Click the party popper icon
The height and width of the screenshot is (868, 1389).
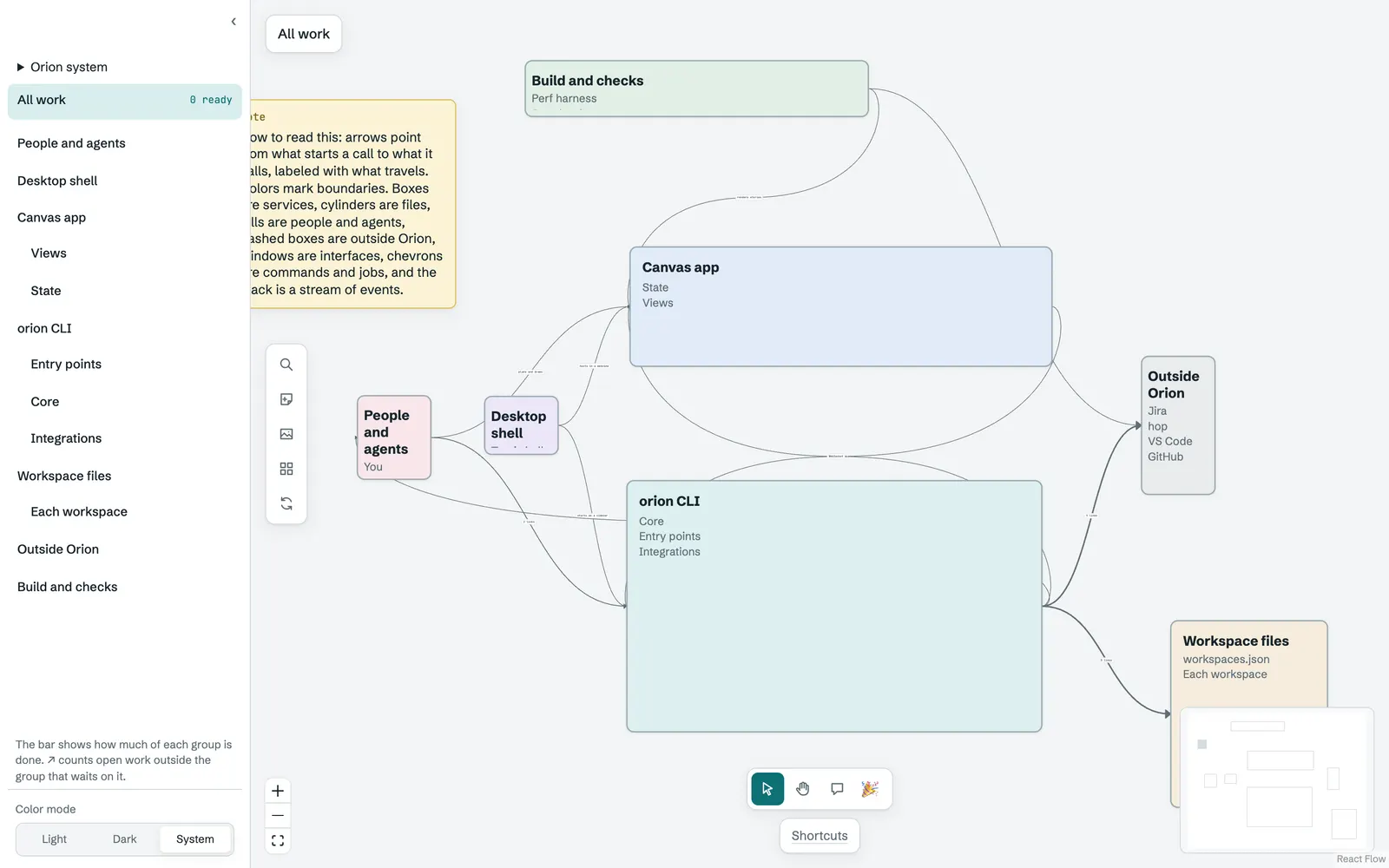870,789
